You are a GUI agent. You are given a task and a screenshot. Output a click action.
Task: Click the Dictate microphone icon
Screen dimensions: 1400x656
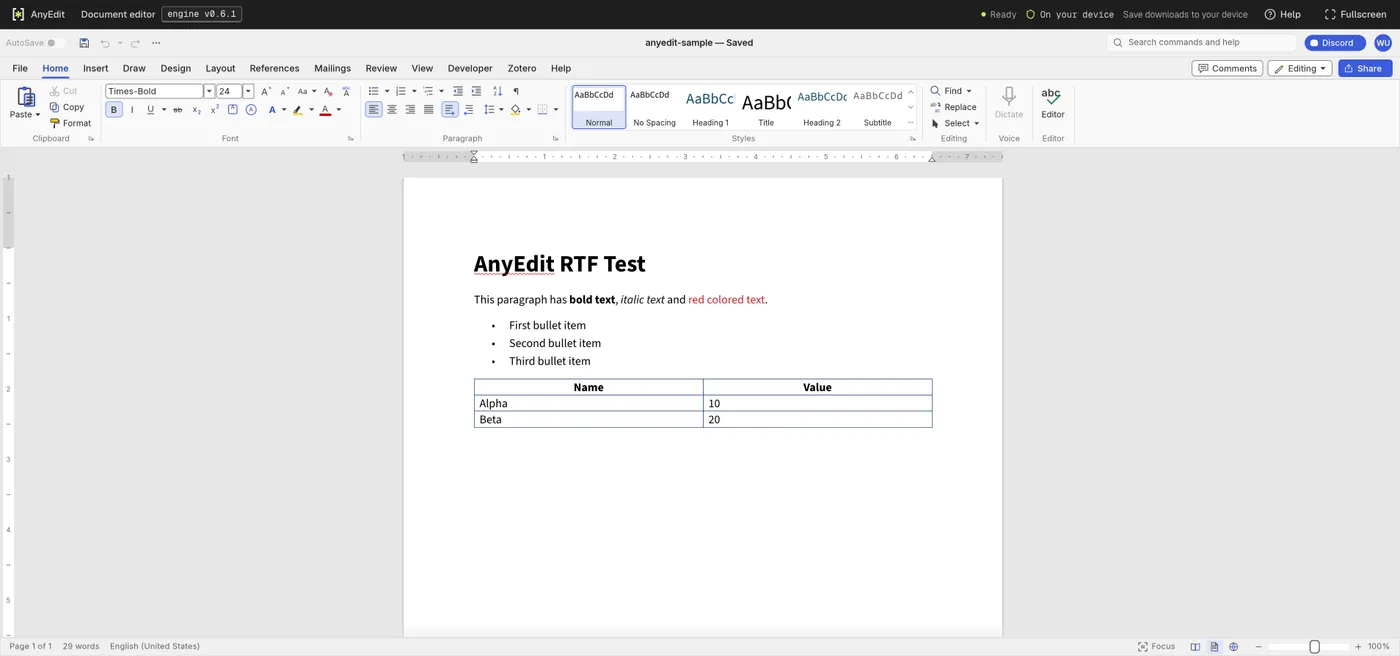point(1009,96)
